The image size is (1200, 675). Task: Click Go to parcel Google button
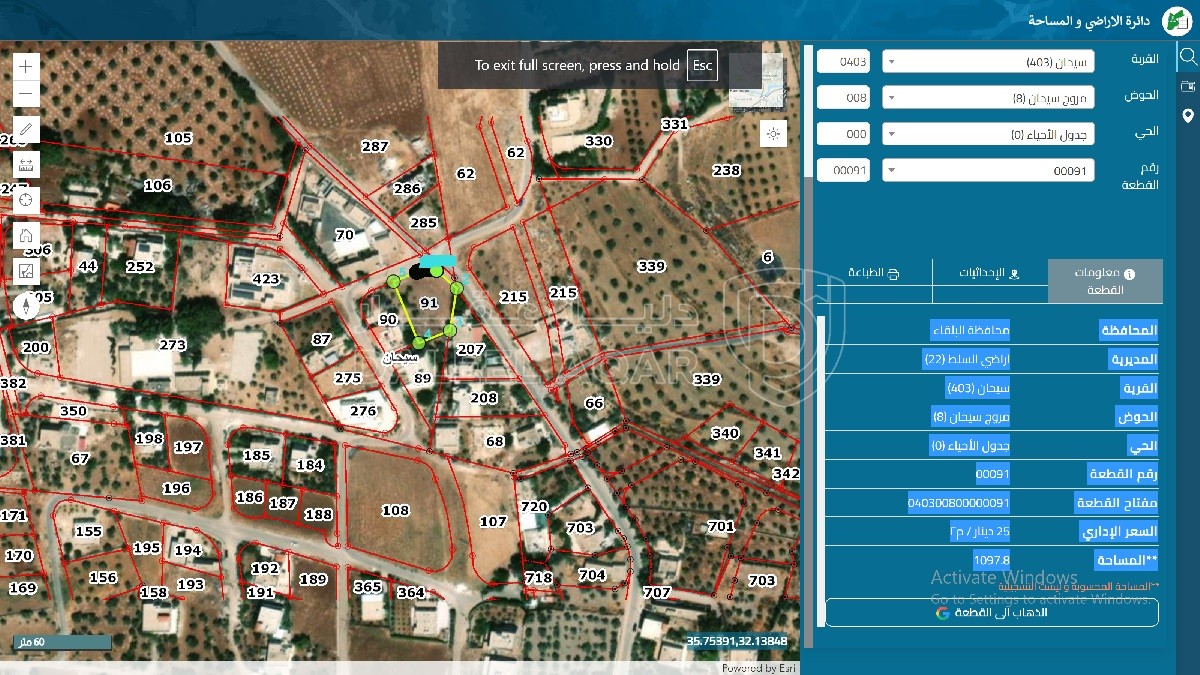(991, 612)
